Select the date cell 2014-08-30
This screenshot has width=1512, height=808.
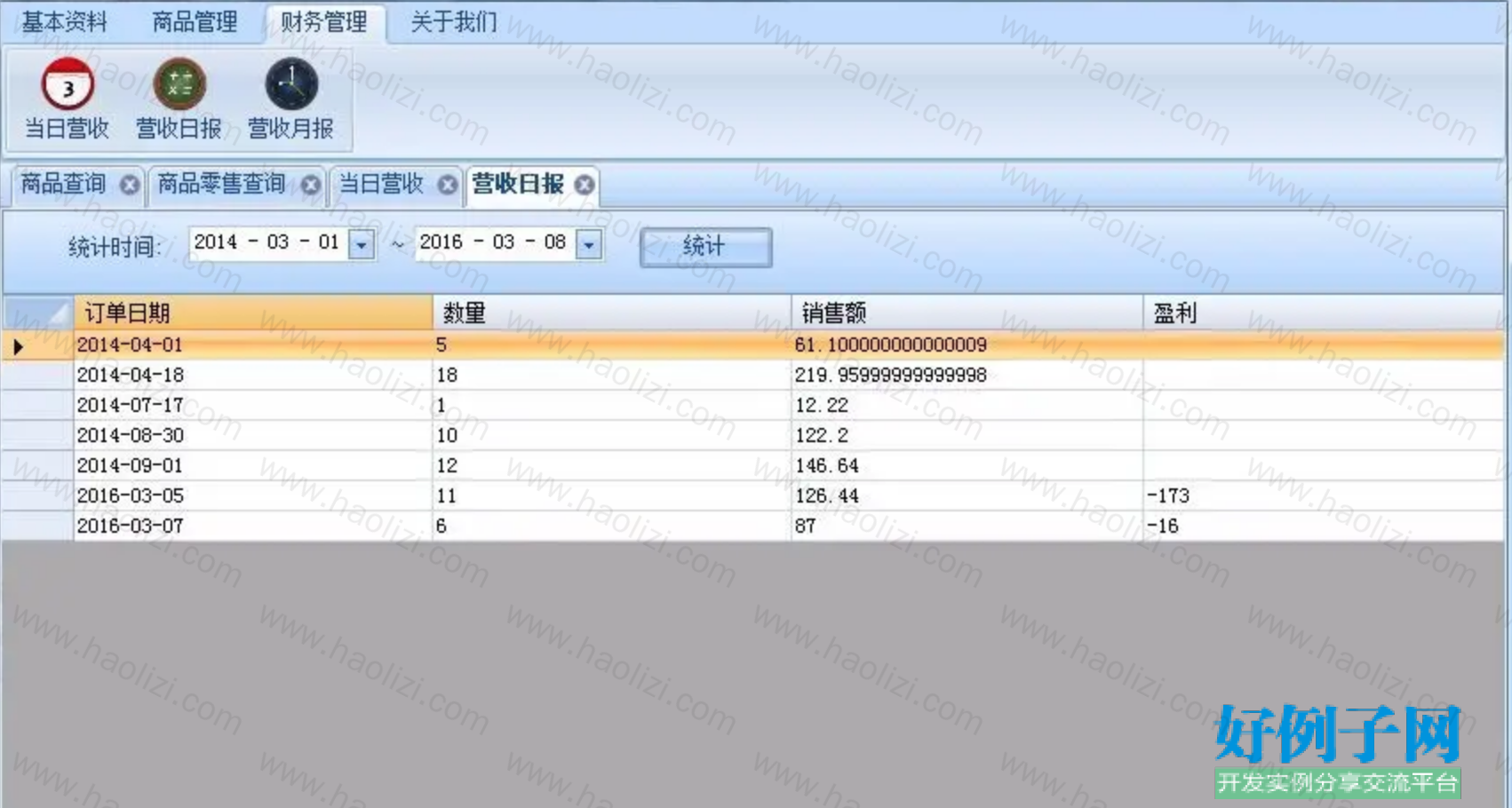coord(253,435)
